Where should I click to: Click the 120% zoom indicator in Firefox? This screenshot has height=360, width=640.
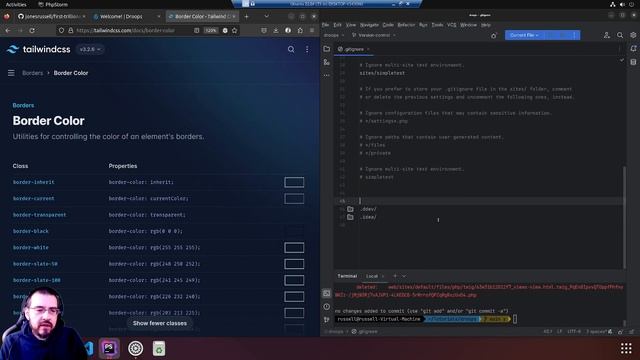click(210, 30)
